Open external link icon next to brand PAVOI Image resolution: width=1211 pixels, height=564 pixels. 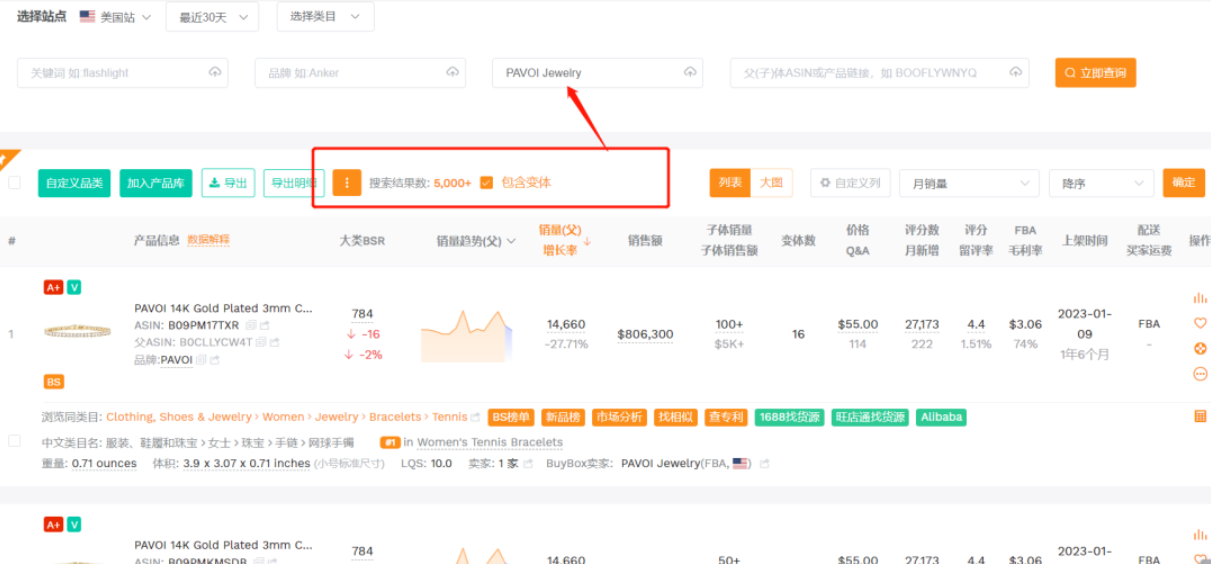(215, 360)
